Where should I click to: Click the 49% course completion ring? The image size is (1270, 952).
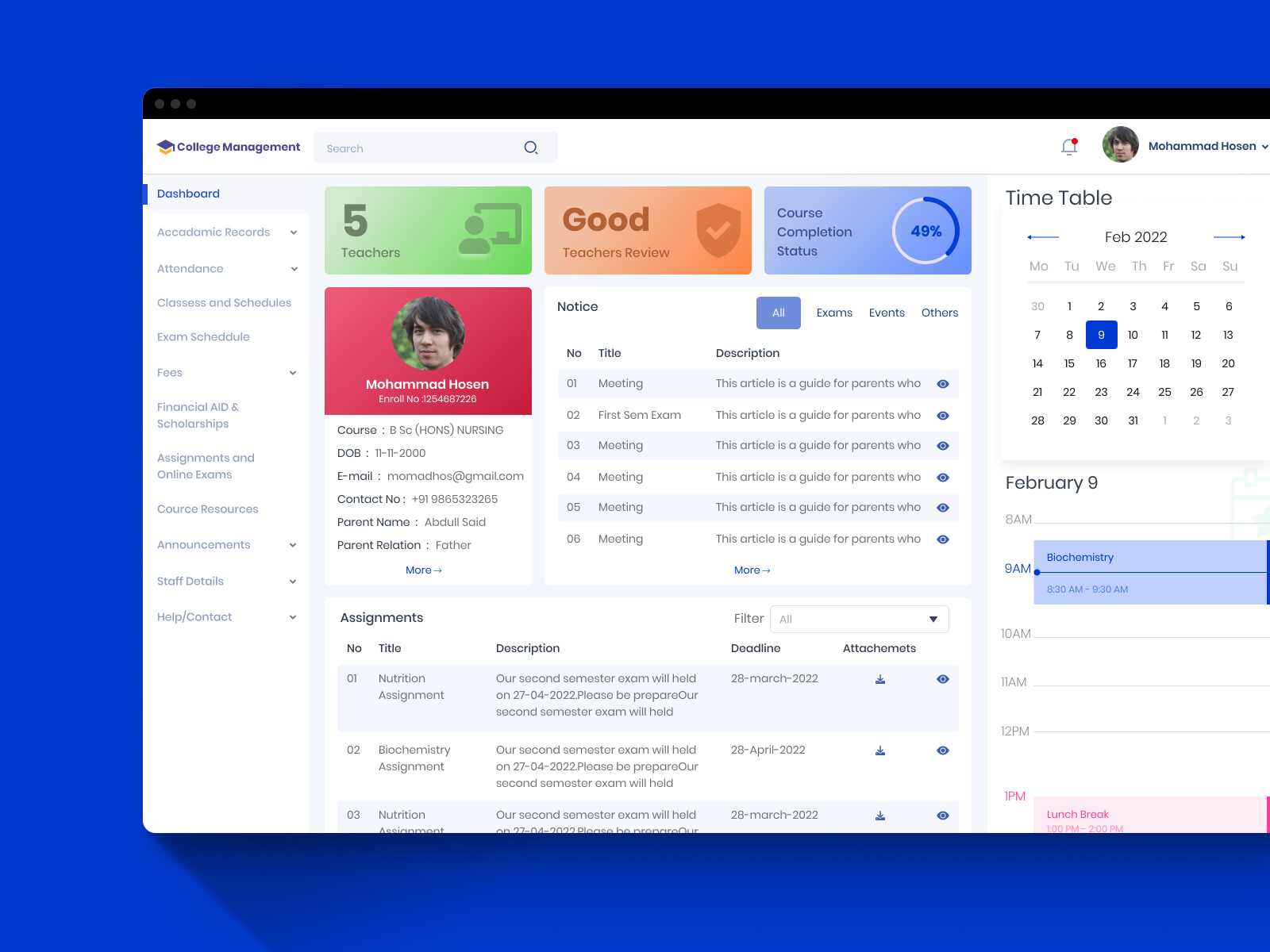[x=925, y=231]
